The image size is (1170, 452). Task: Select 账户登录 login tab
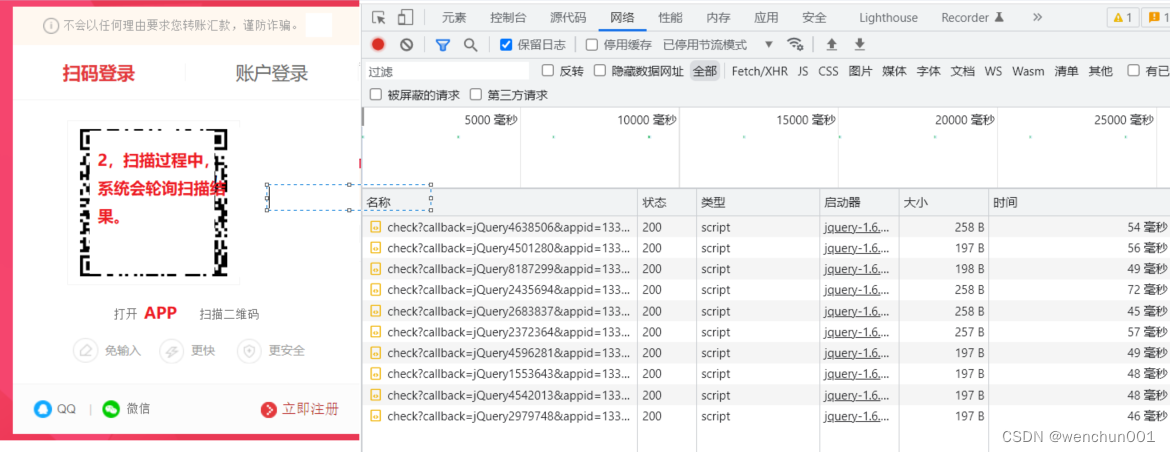(272, 74)
